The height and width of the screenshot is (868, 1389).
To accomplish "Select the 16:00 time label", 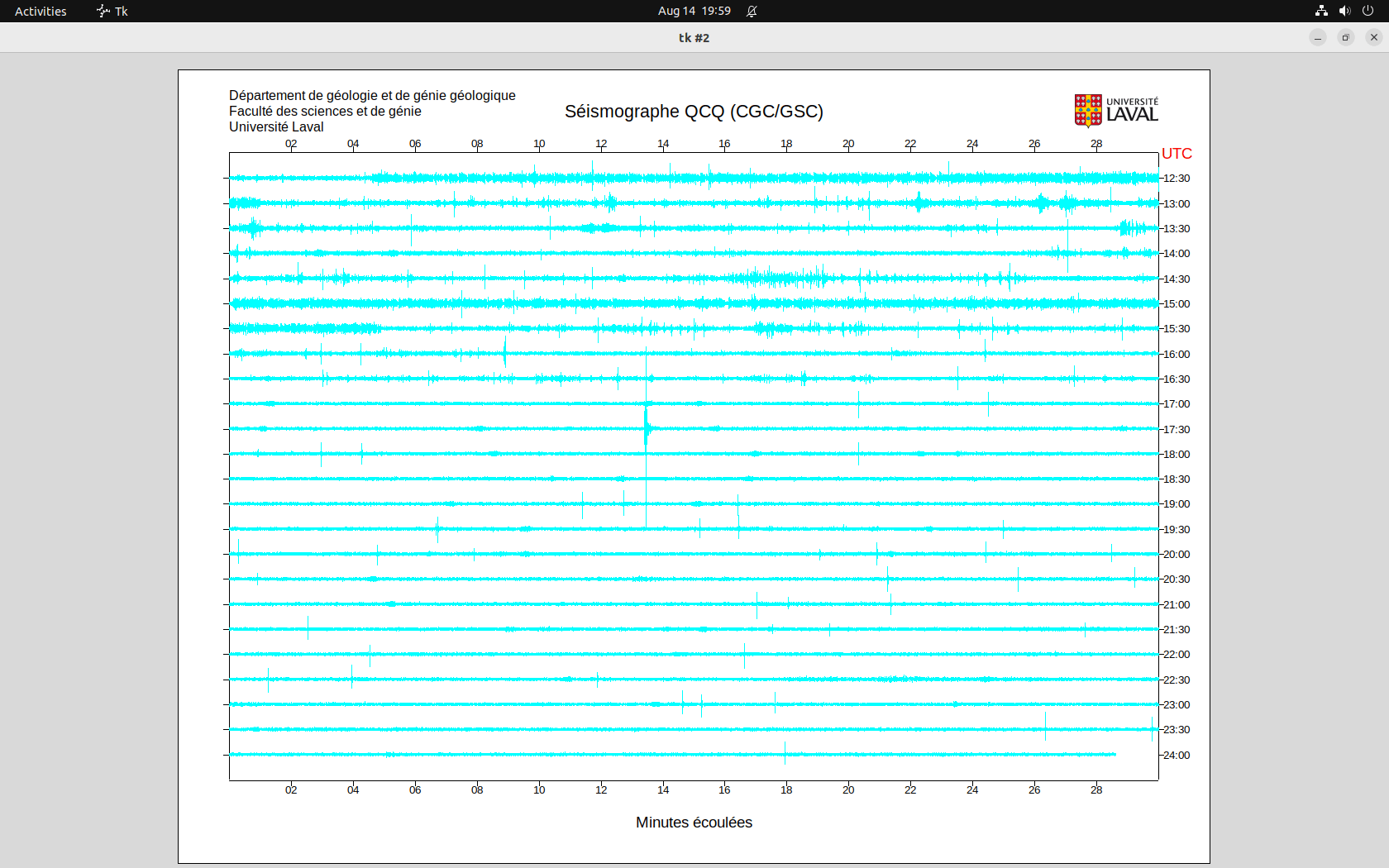I will (x=1177, y=354).
